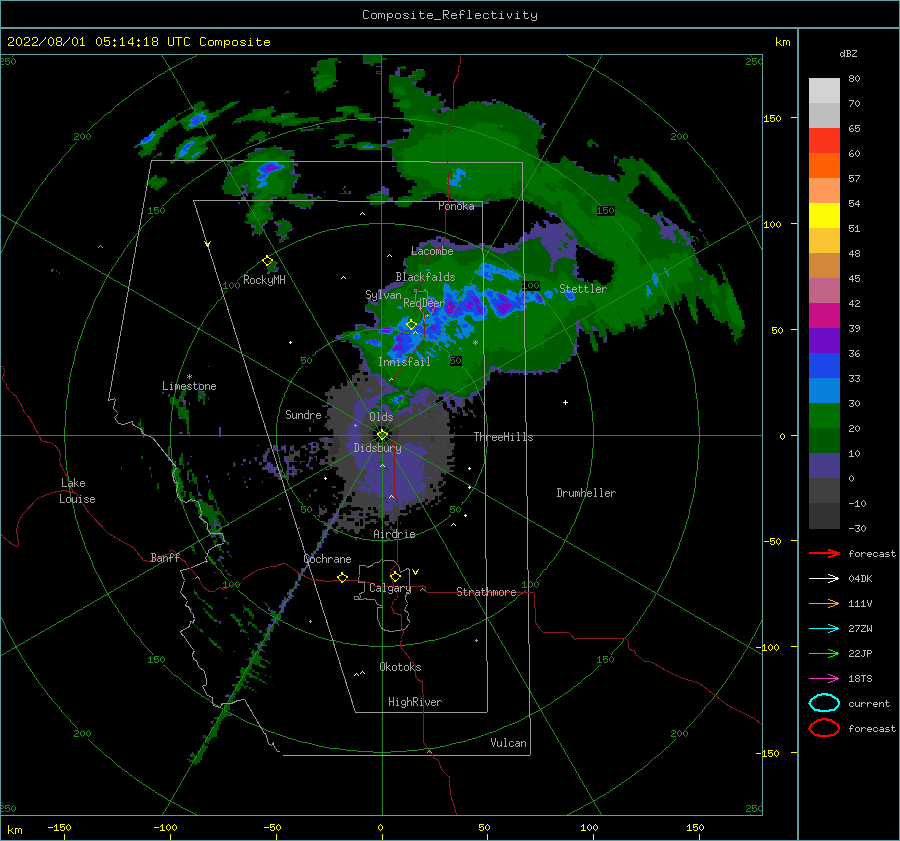Screen dimensions: 900x841
Task: Click the magenta 18TS arrow legend icon
Action: tap(824, 679)
